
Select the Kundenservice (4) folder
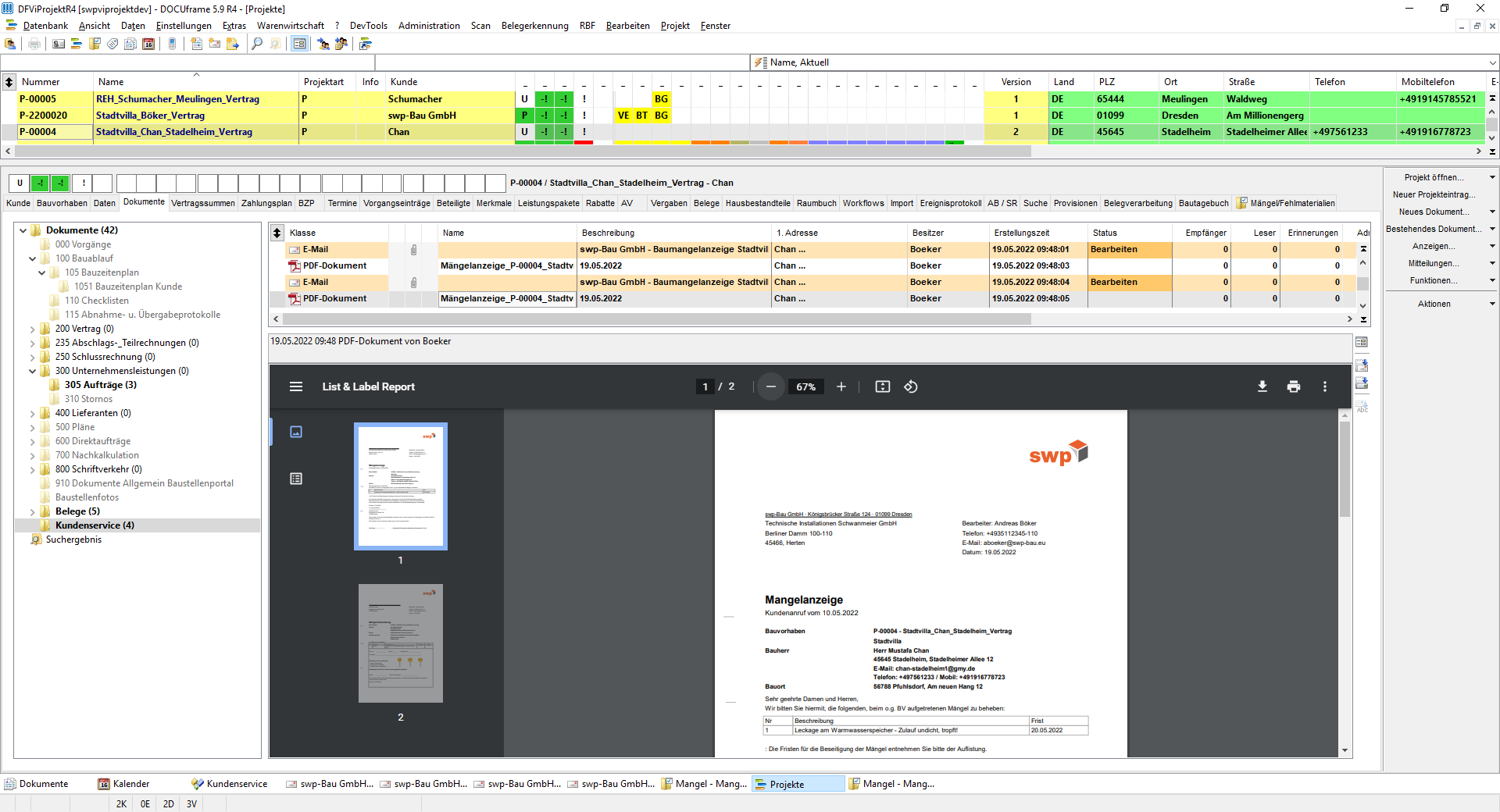pos(95,525)
